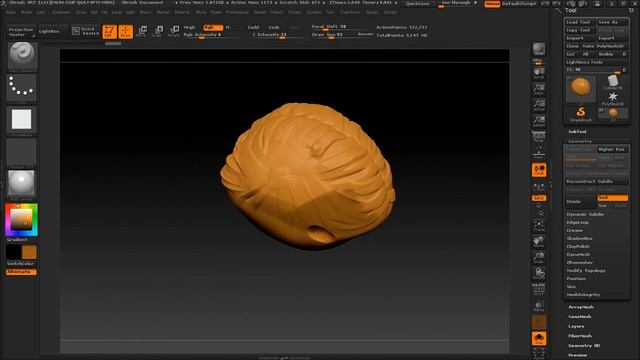Click the Save As button
Viewport: 640px width, 360px height.
(x=612, y=22)
